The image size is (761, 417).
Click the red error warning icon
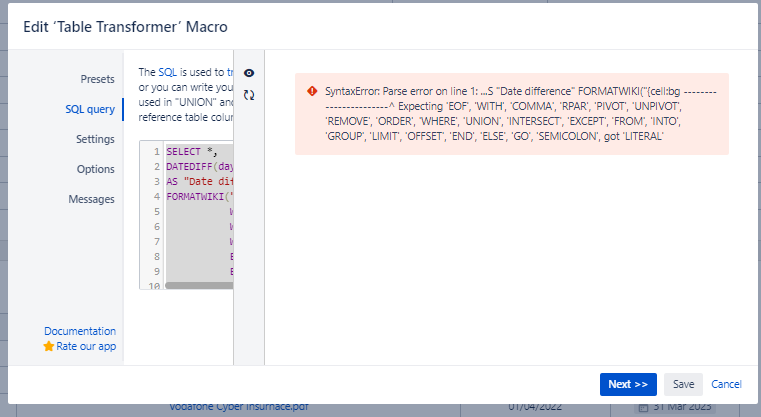(x=312, y=91)
